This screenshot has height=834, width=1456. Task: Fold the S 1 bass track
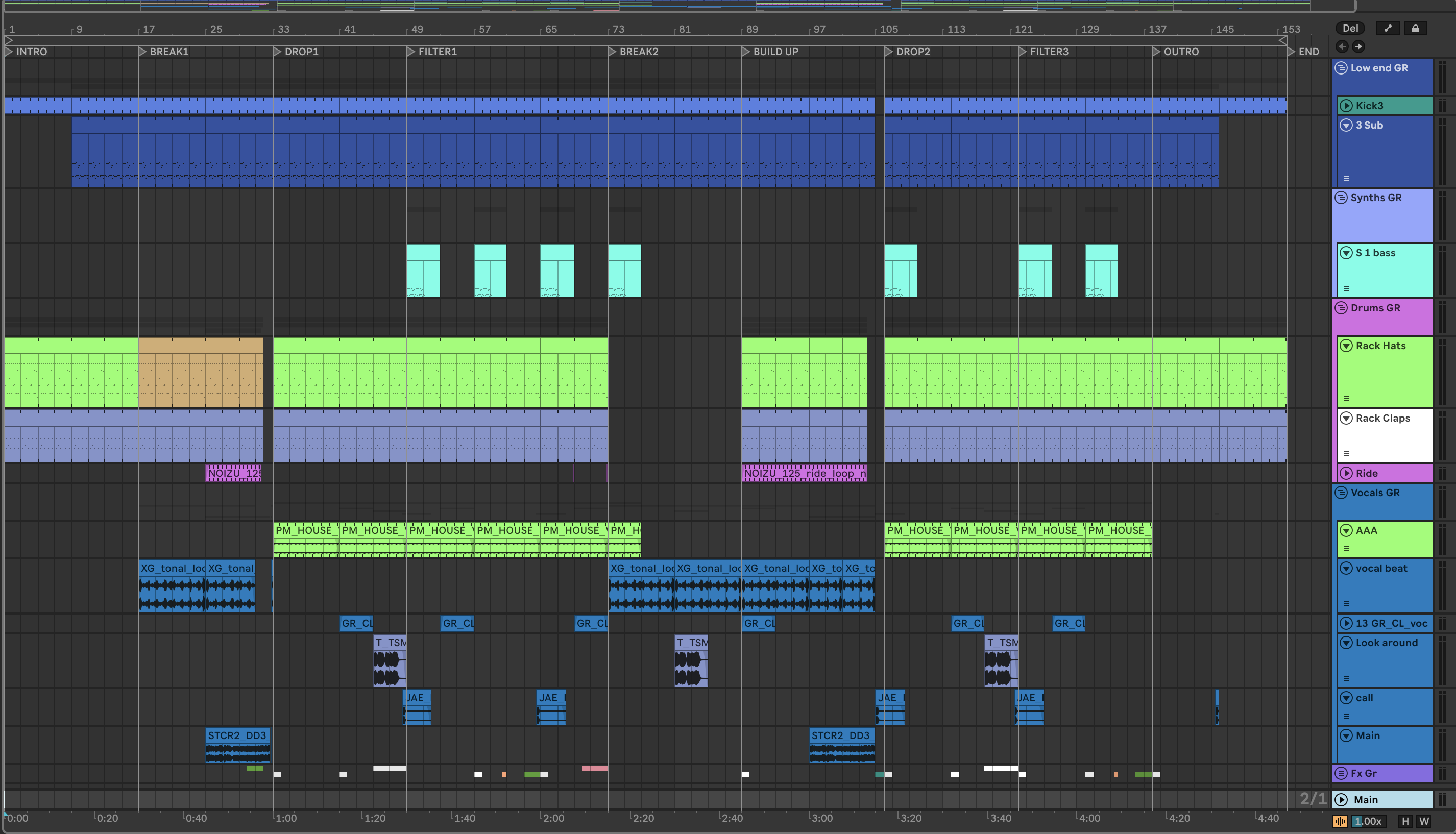(1346, 253)
